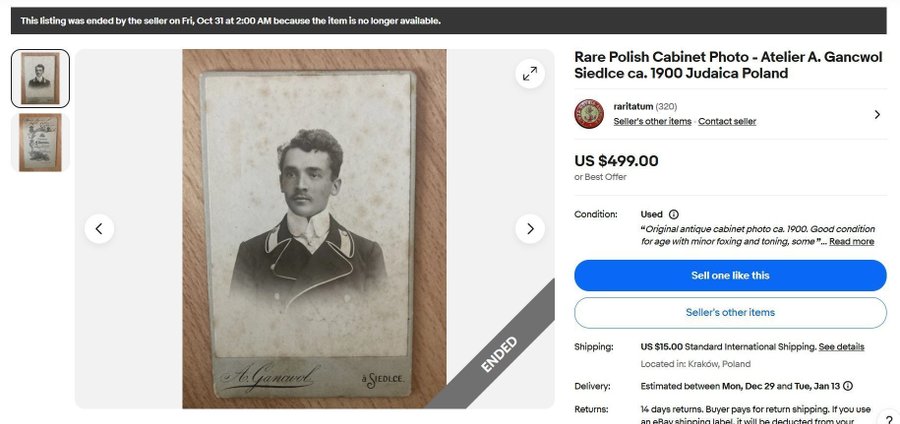Click the Contact seller link

tap(727, 121)
